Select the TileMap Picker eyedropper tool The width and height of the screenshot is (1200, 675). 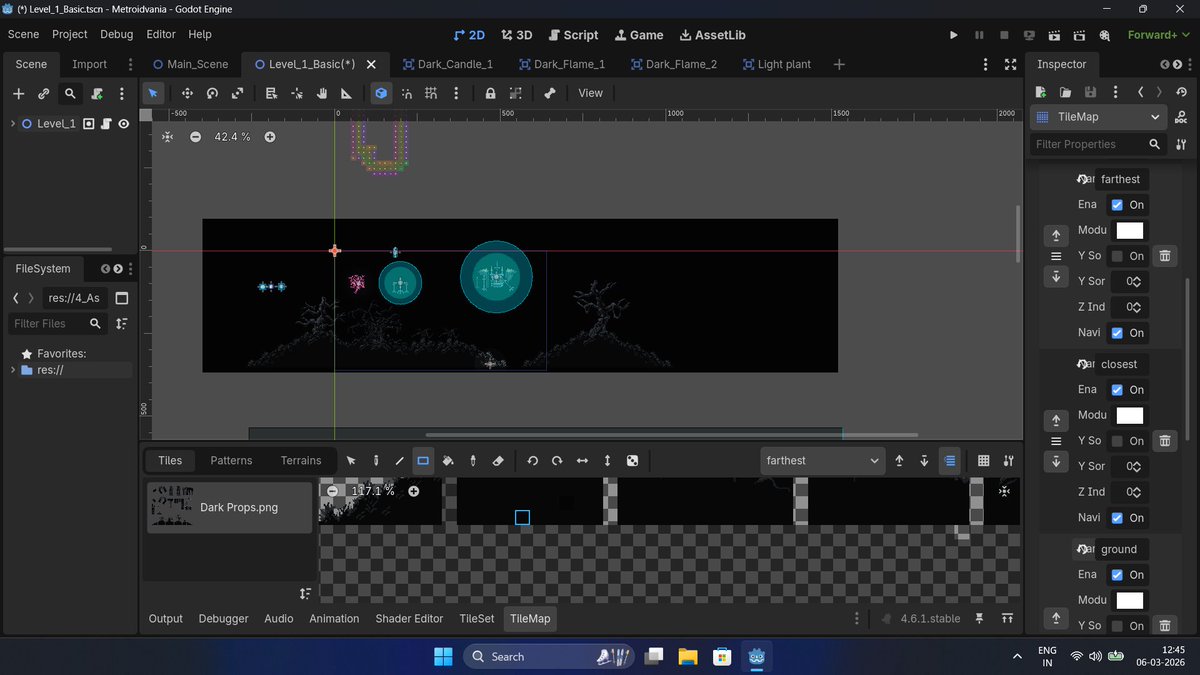click(x=473, y=461)
